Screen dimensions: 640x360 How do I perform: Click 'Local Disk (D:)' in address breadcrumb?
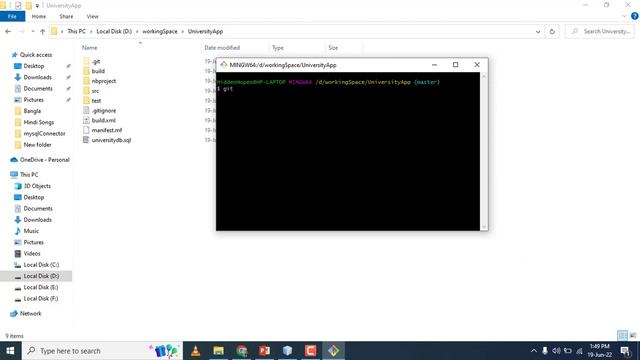114,31
